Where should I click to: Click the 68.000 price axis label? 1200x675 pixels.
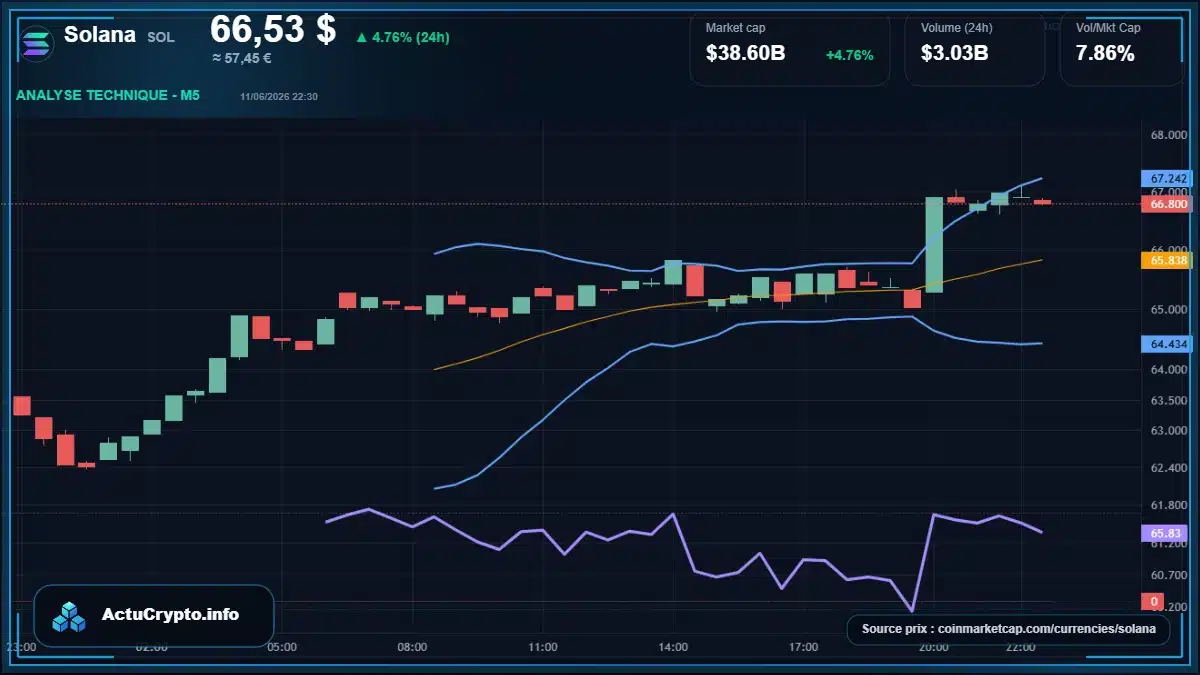[x=1168, y=135]
